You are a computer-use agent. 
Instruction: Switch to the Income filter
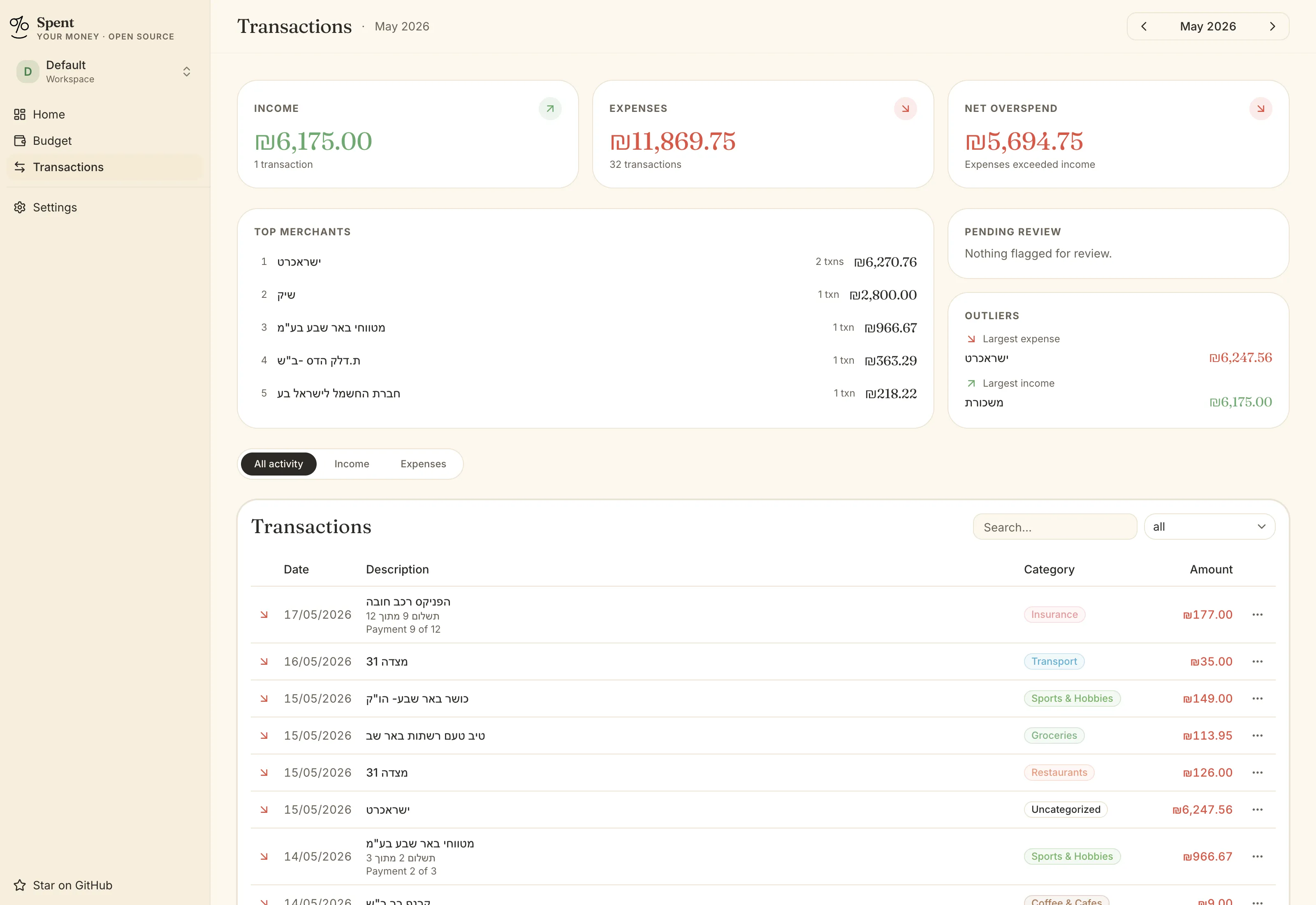tap(351, 464)
